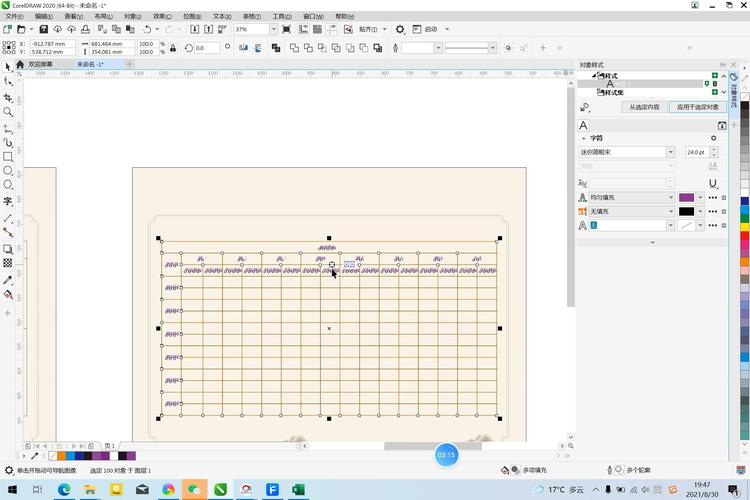Screen dimensions: 750x500
Task: Click the font size 24.0 pt field
Action: coord(697,152)
